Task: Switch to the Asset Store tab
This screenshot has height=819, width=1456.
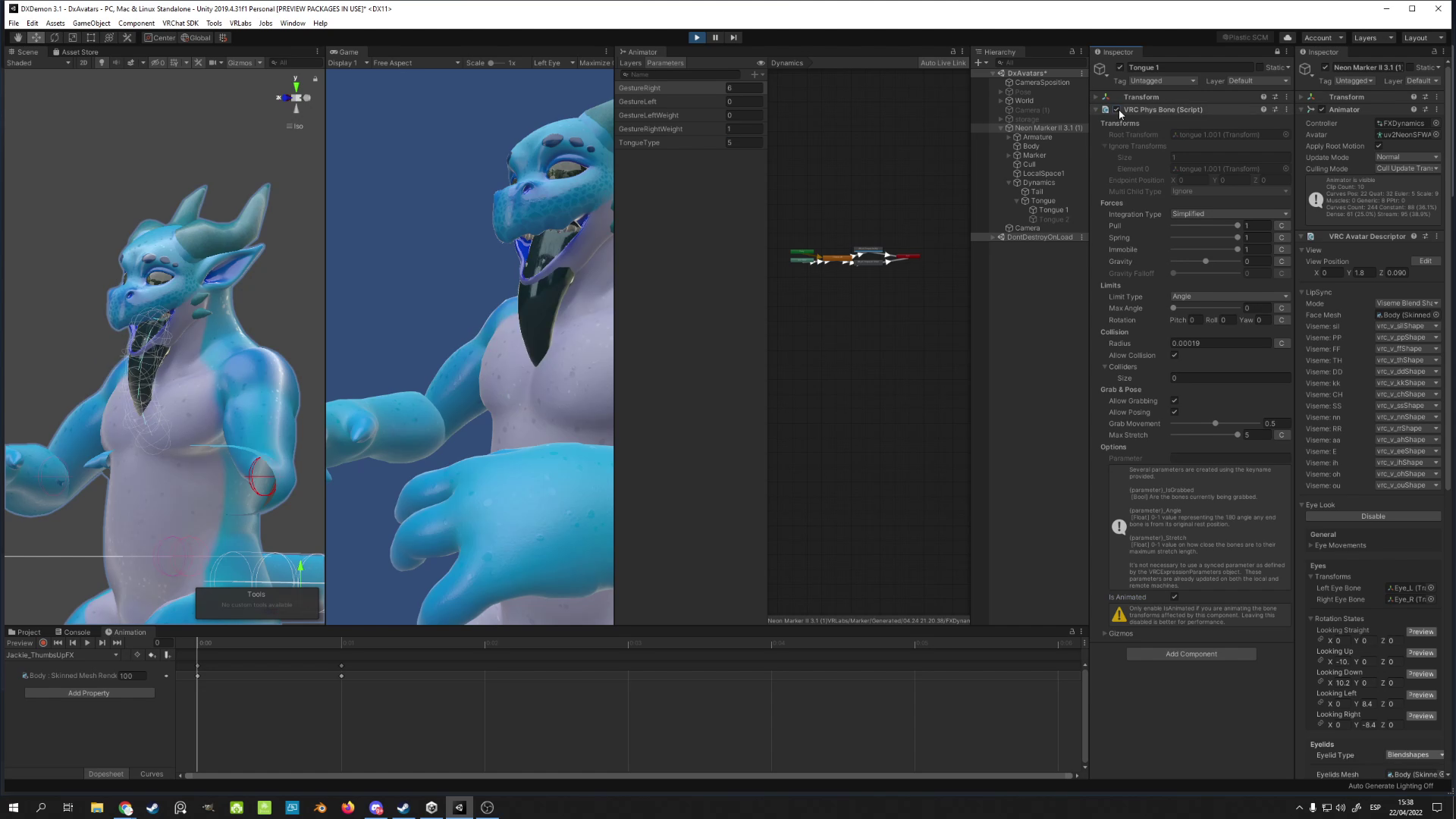Action: [76, 52]
